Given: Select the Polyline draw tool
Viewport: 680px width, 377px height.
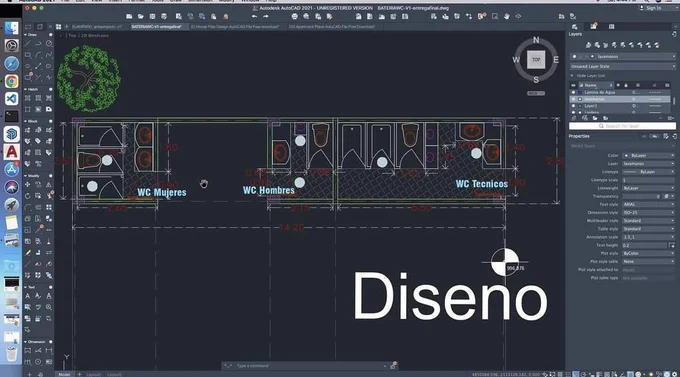Looking at the screenshot, I should (x=38, y=44).
